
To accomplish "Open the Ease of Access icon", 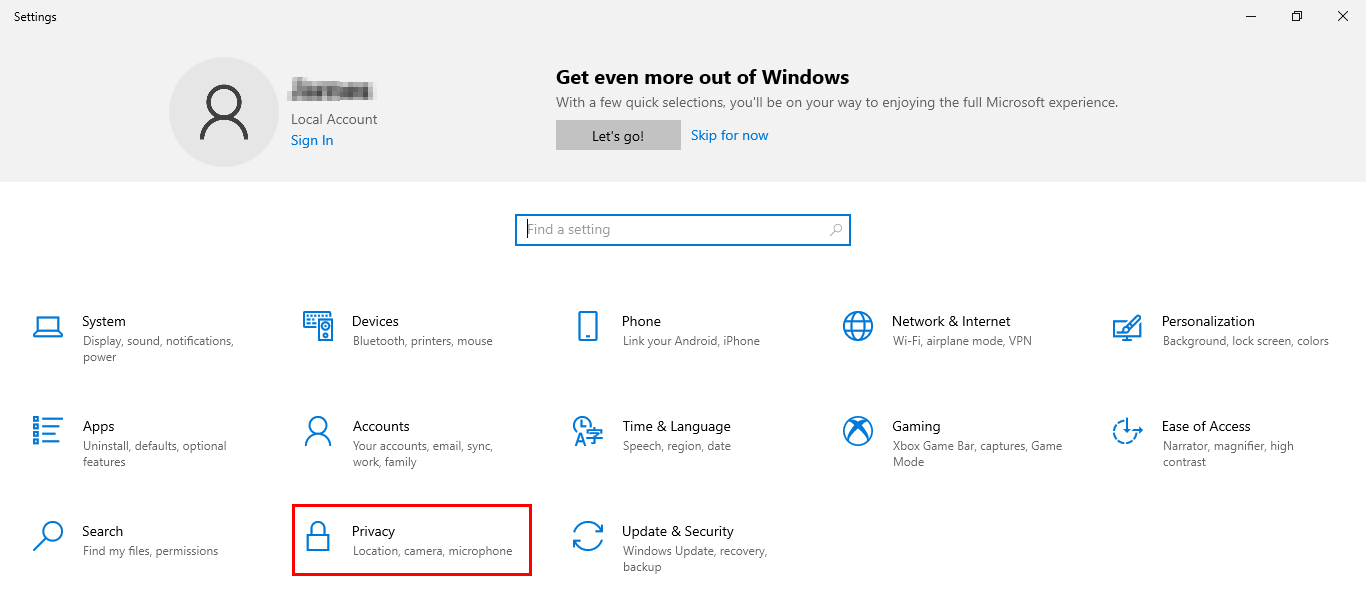I will pos(1128,431).
